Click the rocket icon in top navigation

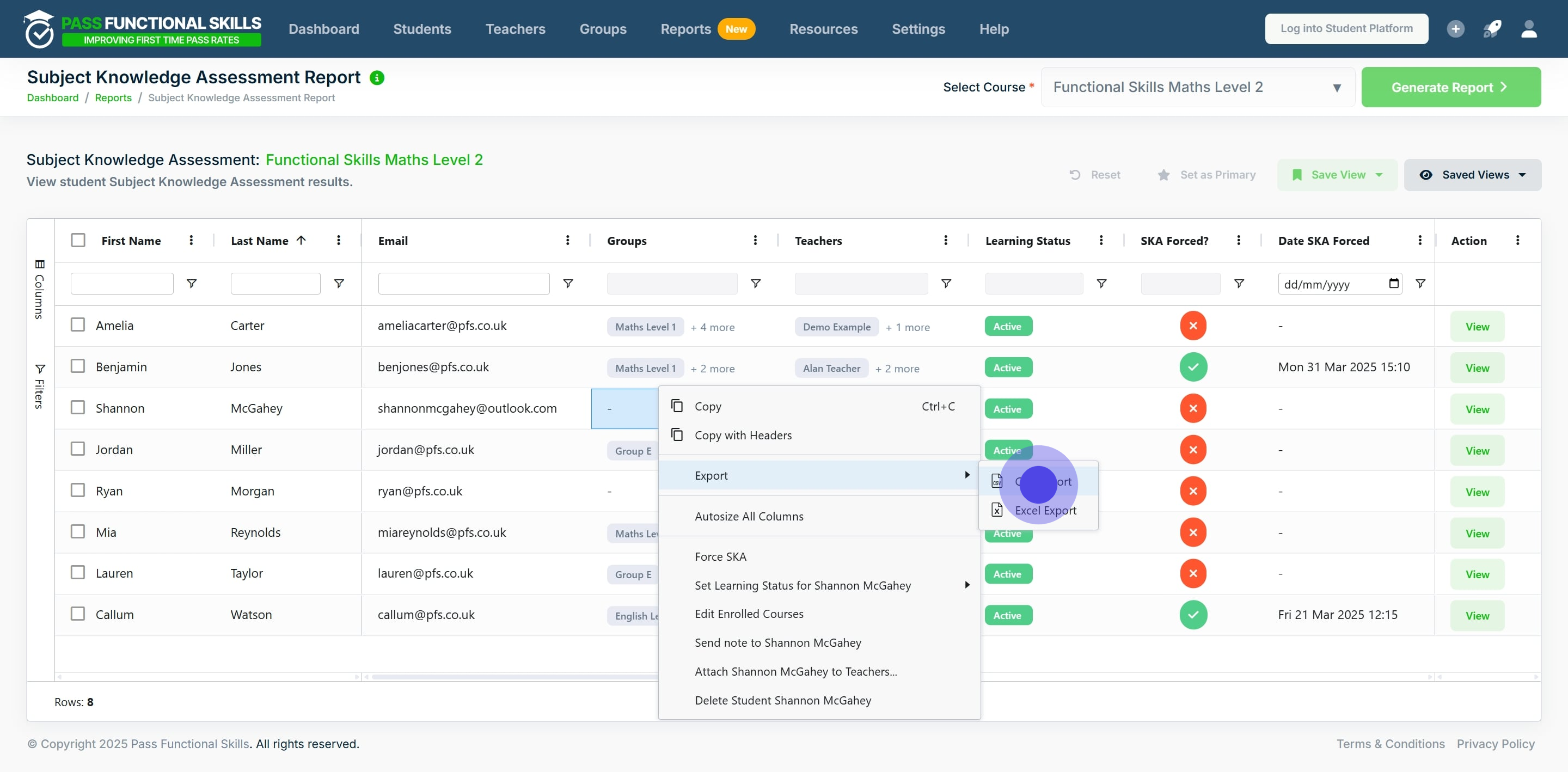coord(1492,29)
